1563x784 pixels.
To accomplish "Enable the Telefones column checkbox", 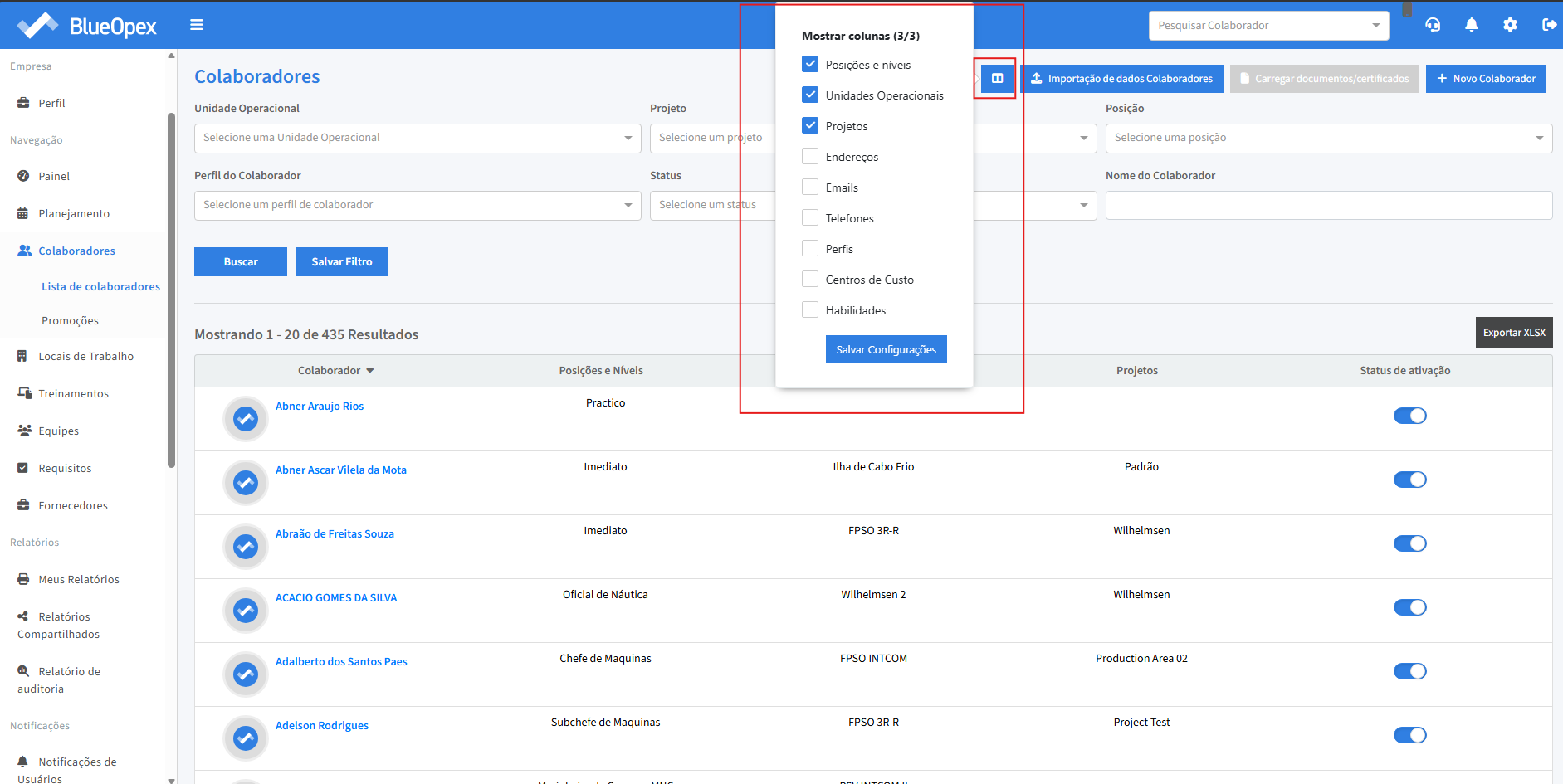I will (x=810, y=217).
